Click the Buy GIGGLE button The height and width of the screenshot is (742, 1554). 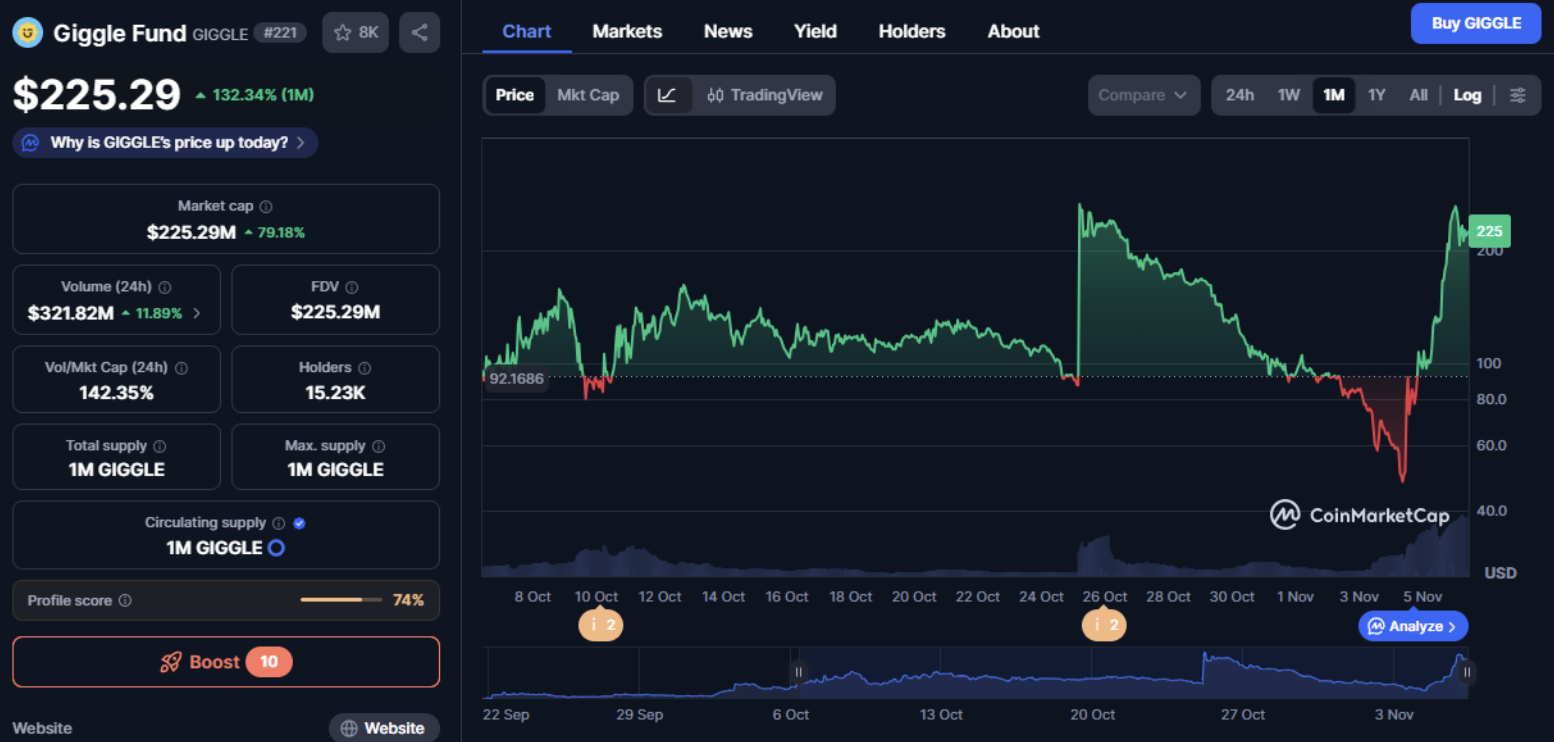pos(1475,23)
